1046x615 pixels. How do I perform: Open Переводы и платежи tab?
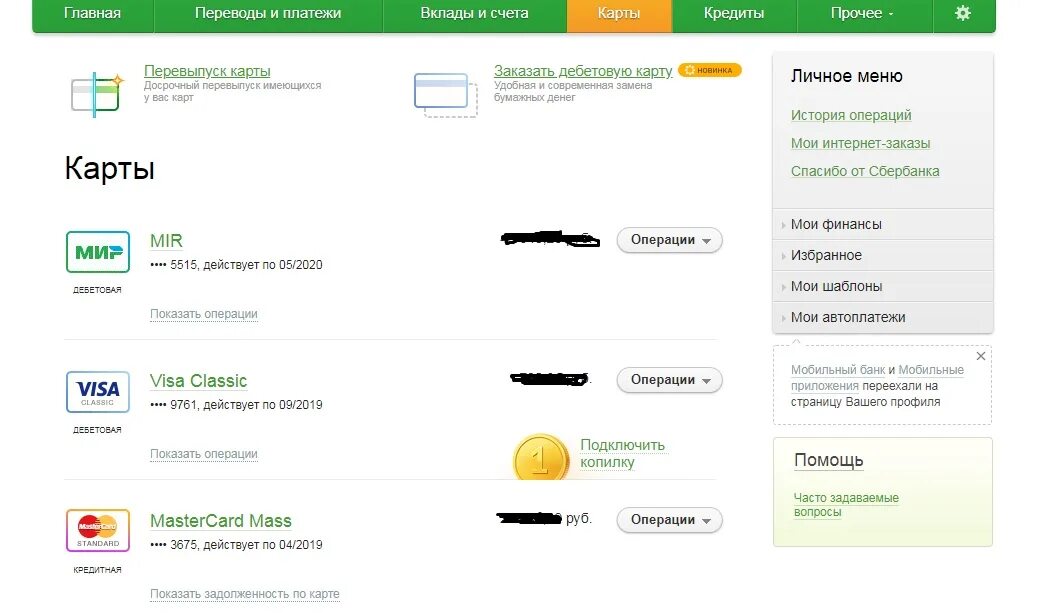[x=268, y=13]
